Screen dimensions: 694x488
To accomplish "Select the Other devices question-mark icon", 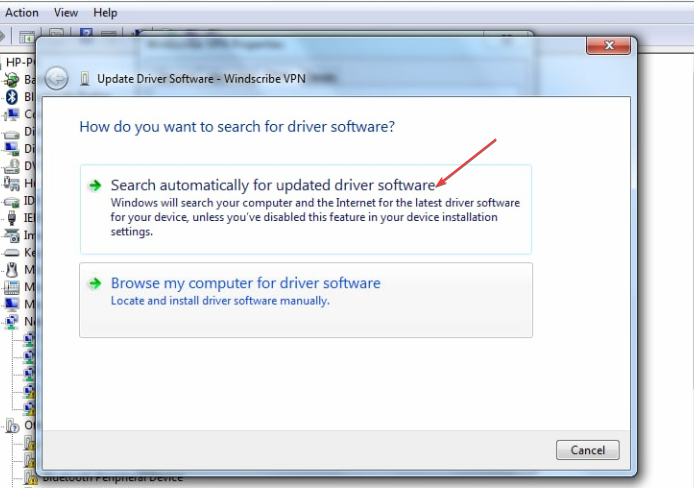I will (x=12, y=426).
